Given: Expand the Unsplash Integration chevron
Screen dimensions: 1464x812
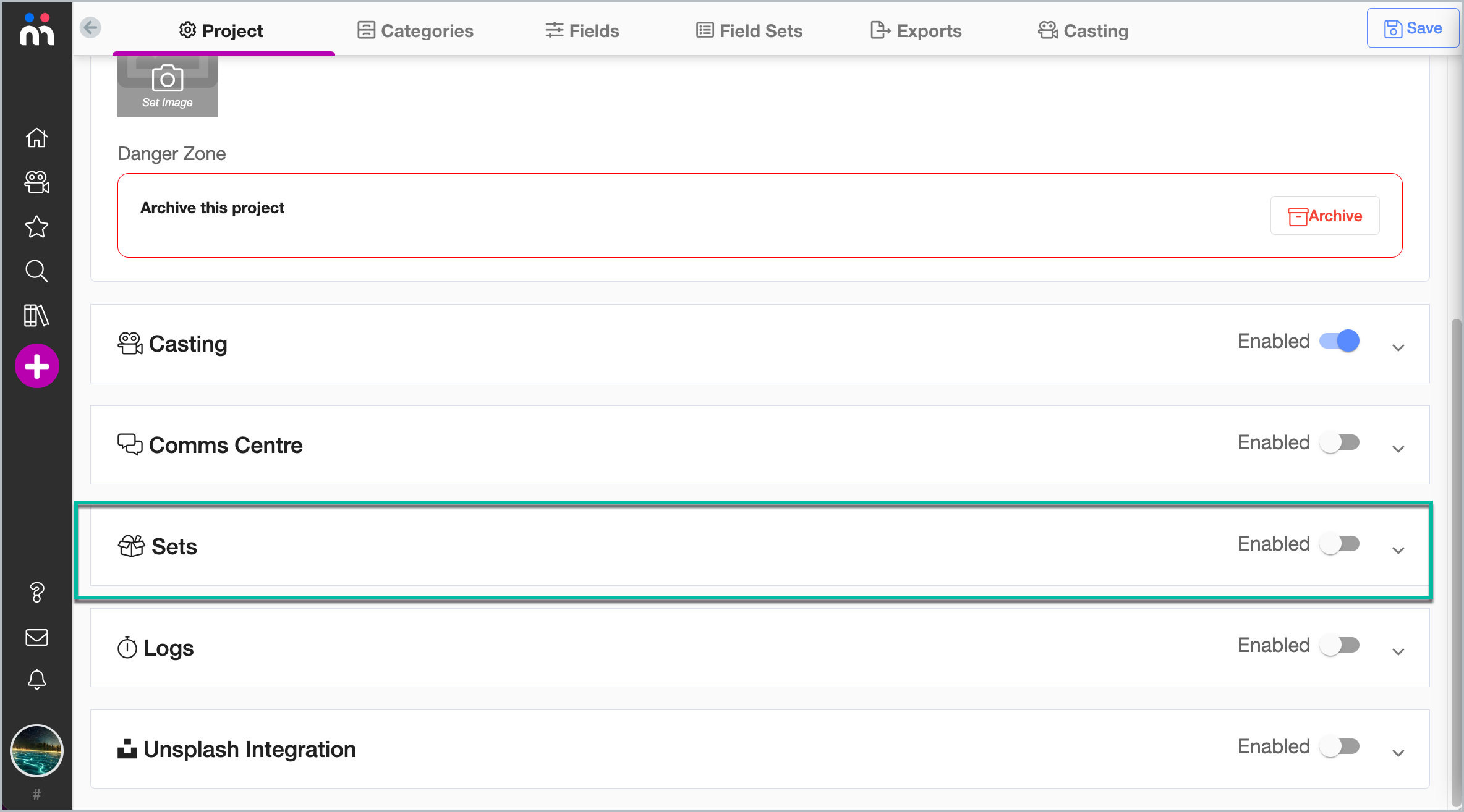Looking at the screenshot, I should [x=1398, y=753].
